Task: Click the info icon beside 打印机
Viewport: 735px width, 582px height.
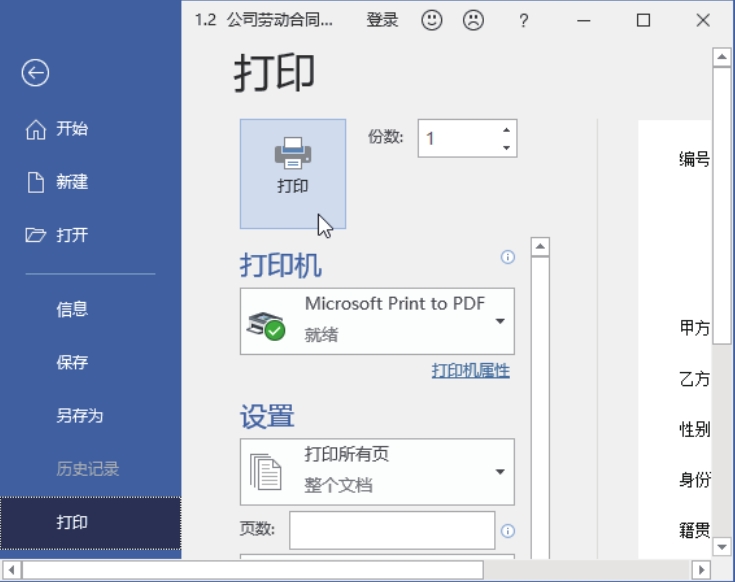Action: pyautogui.click(x=508, y=257)
